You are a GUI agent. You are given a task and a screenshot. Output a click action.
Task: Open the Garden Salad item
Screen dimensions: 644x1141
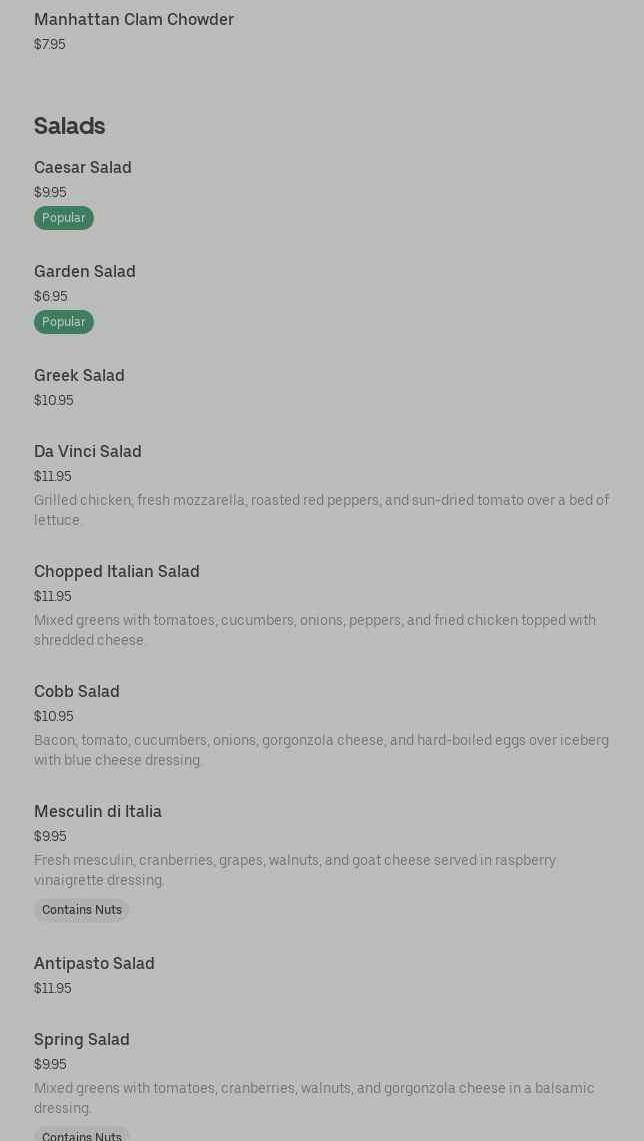pyautogui.click(x=85, y=272)
